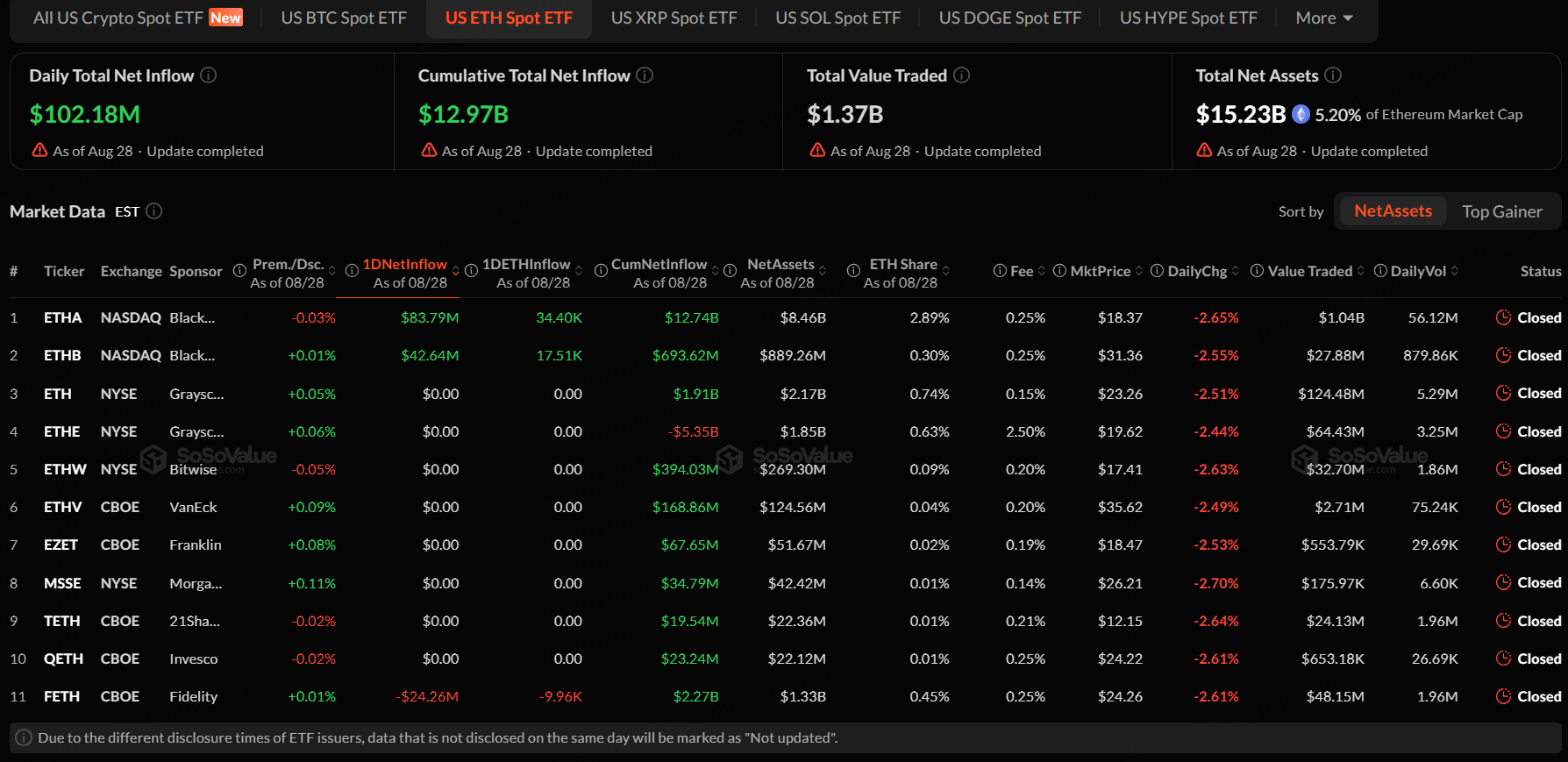The width and height of the screenshot is (1568, 762).
Task: Open the ETHE ticker link
Action: 62,431
